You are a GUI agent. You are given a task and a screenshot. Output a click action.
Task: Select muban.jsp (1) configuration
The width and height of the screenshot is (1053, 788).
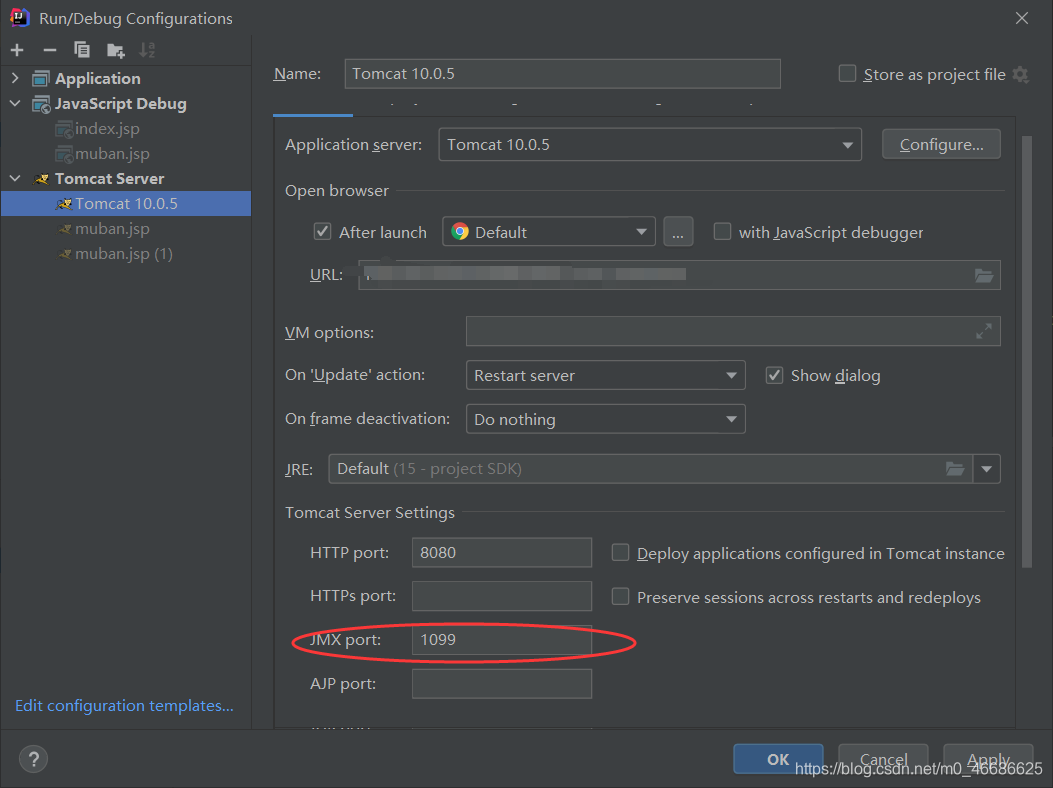pos(124,254)
